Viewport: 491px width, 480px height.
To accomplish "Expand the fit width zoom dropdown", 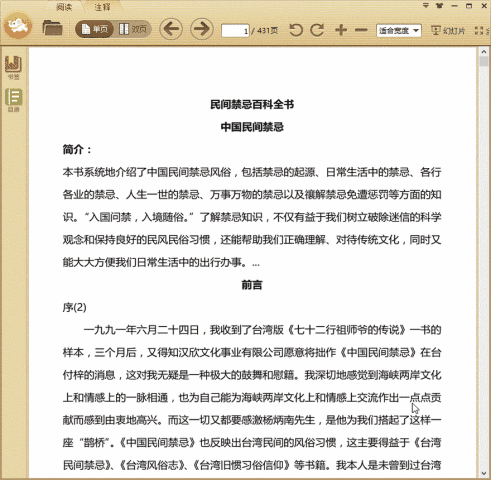I will [398, 31].
